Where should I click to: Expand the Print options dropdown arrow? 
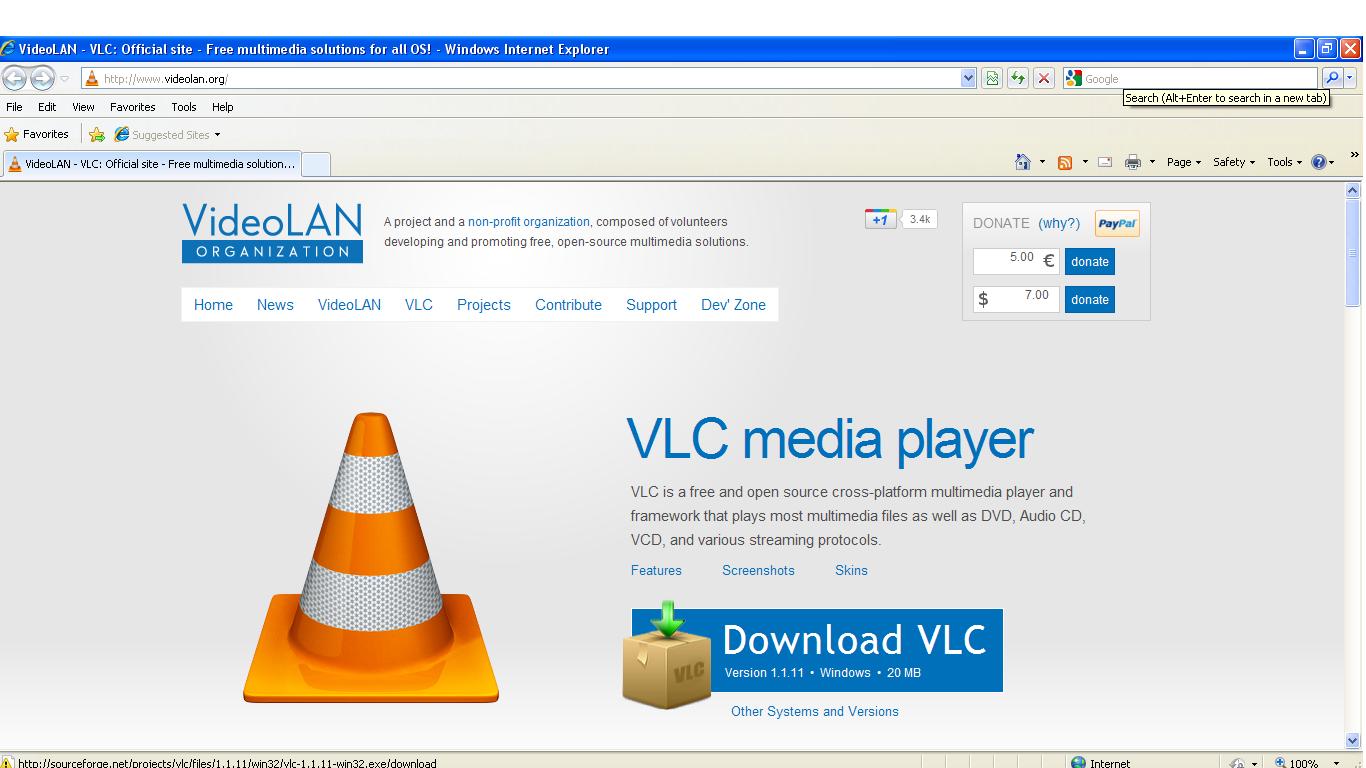tap(1152, 162)
